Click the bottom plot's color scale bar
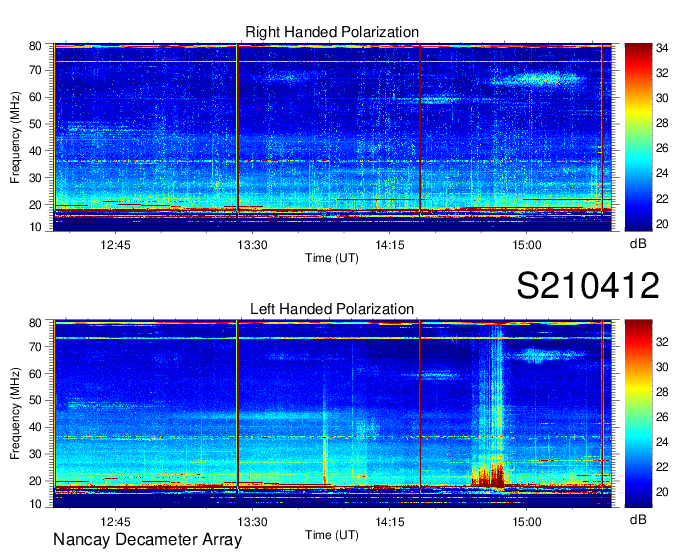 pos(638,413)
